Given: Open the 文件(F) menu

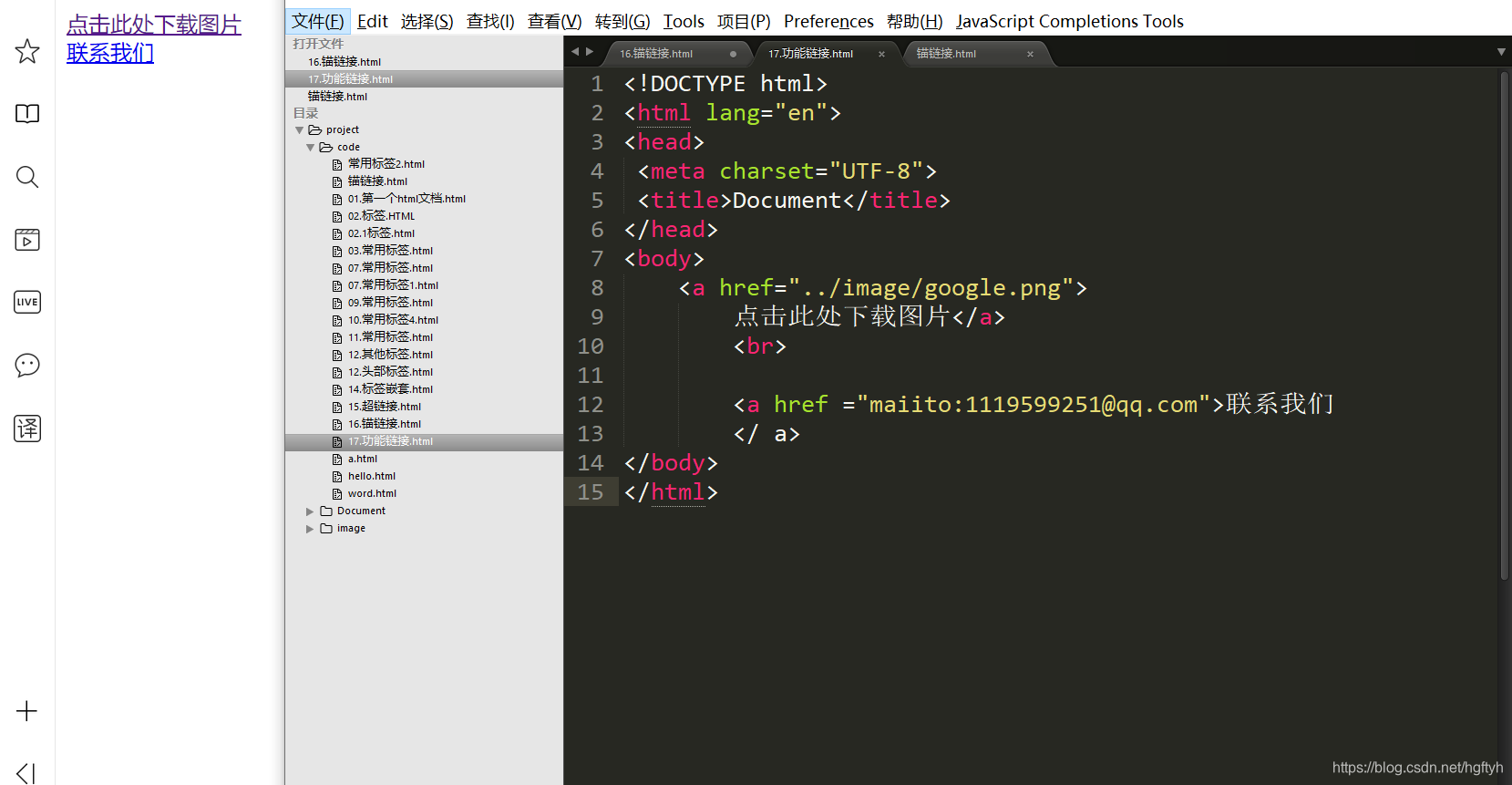Looking at the screenshot, I should (x=318, y=21).
